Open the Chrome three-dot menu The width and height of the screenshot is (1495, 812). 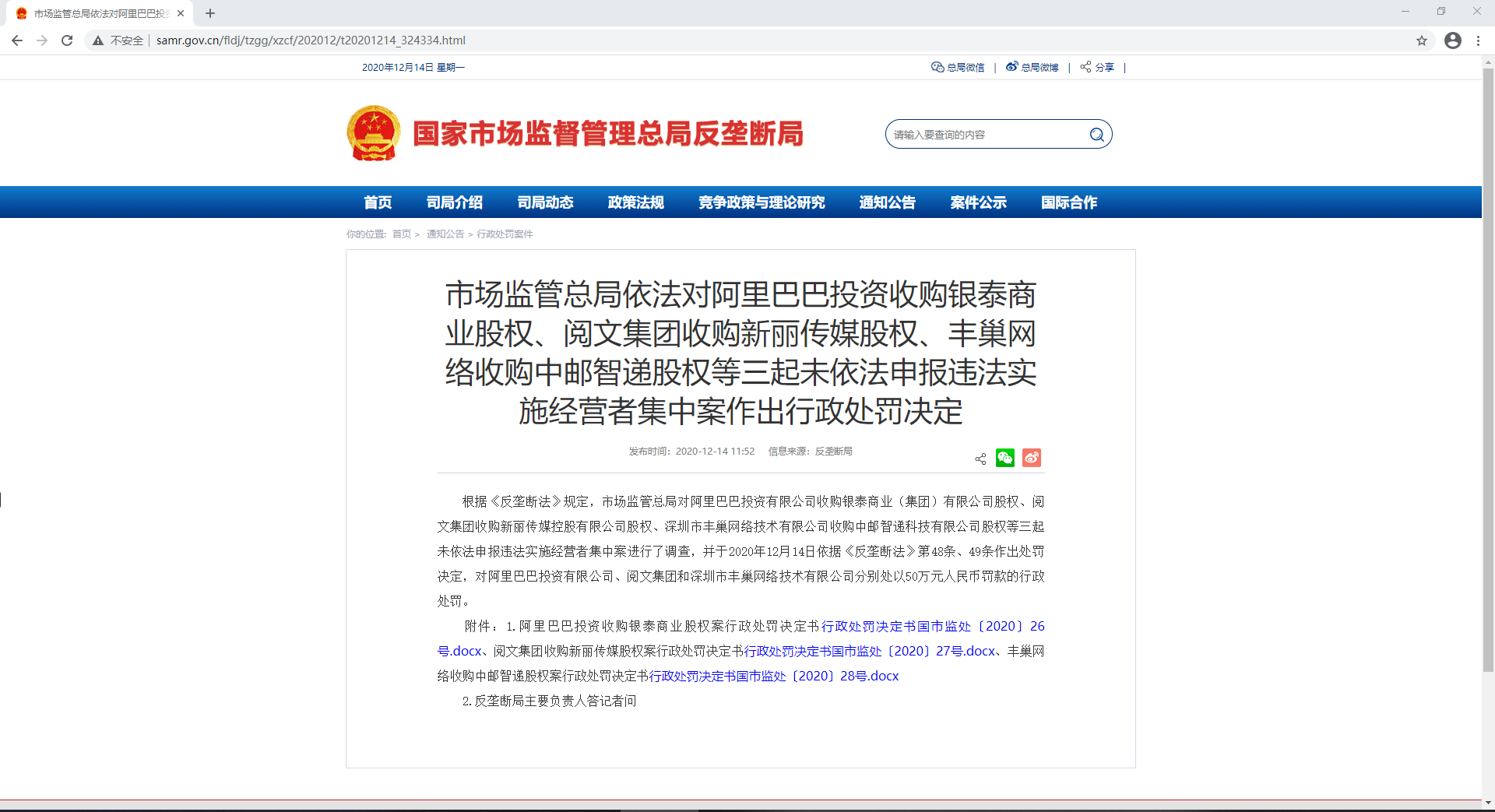[x=1478, y=40]
